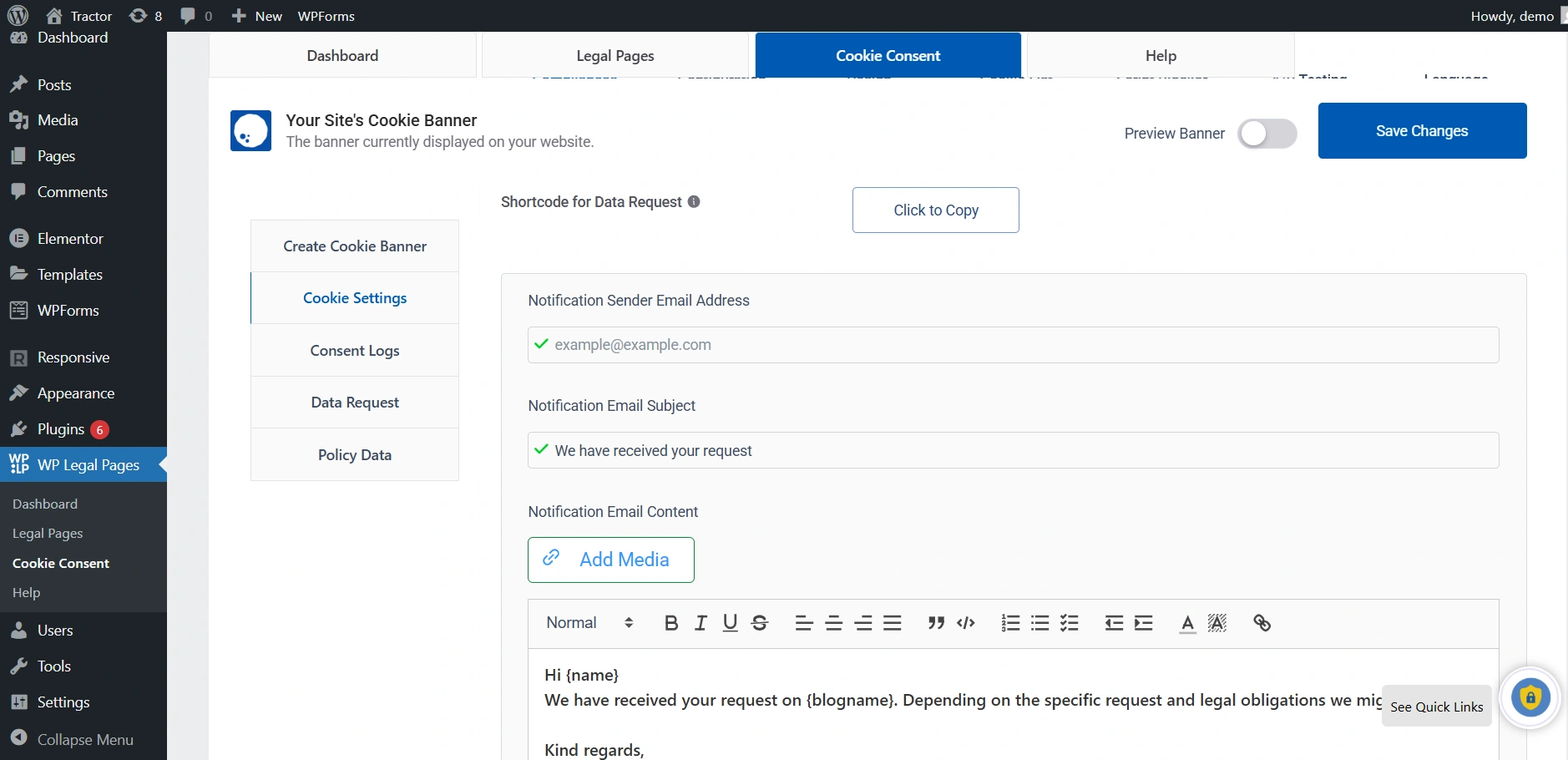Toggle italic formatting in the editor

[701, 623]
